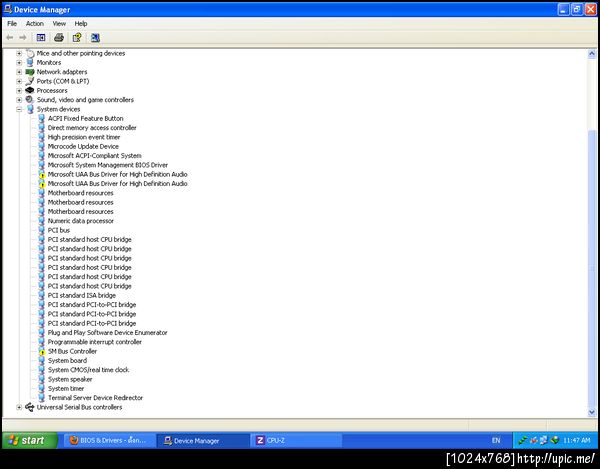Image resolution: width=600 pixels, height=469 pixels.
Task: Select the System devices computer icon
Action: 30,109
